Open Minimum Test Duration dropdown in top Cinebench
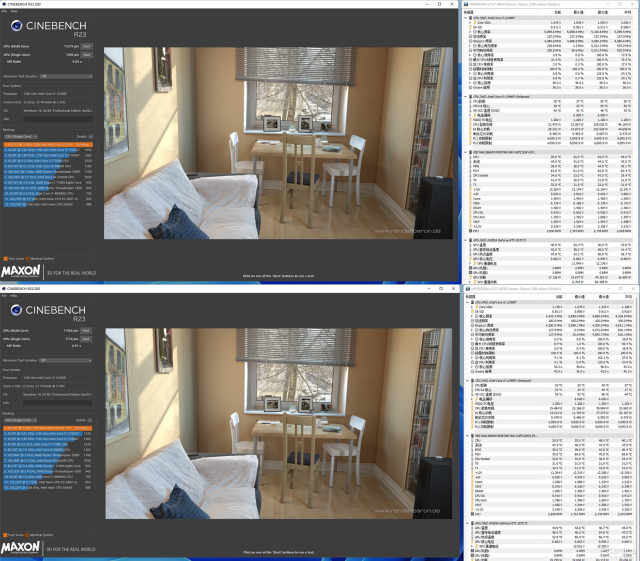 [80, 76]
